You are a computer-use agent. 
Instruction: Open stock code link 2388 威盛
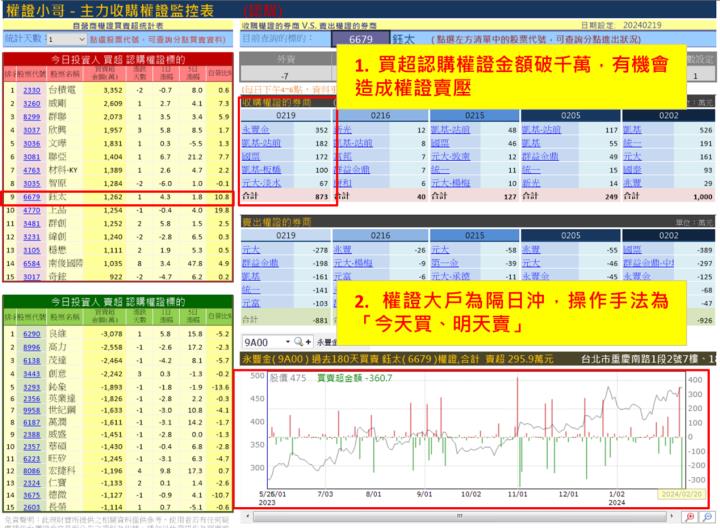click(32, 435)
